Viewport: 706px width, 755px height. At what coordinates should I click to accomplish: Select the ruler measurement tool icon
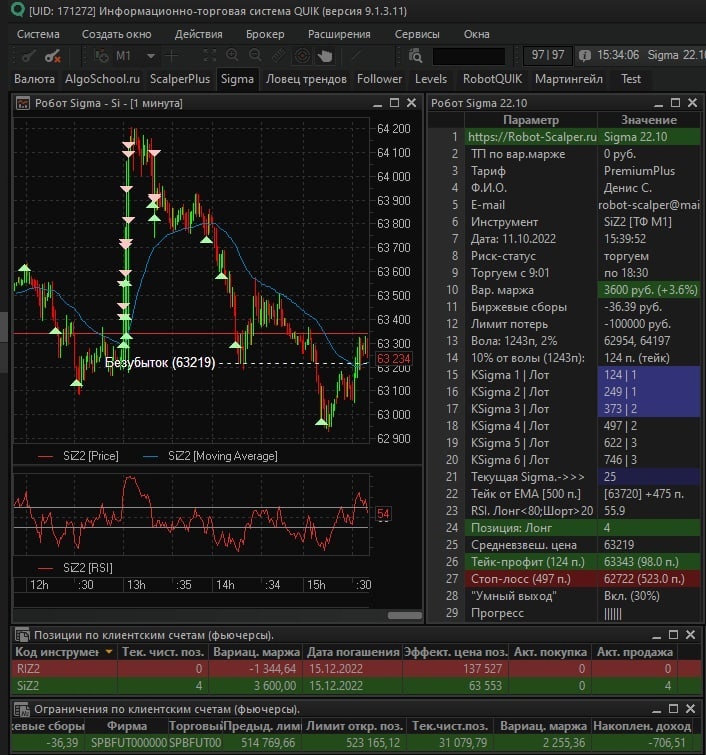[279, 56]
